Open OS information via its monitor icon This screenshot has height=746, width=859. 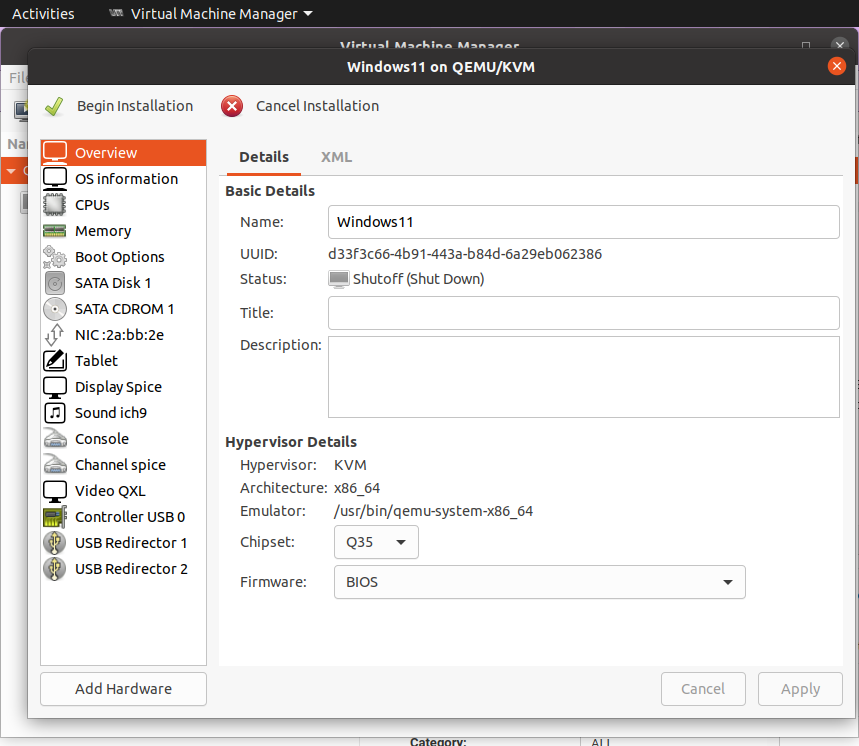point(55,179)
